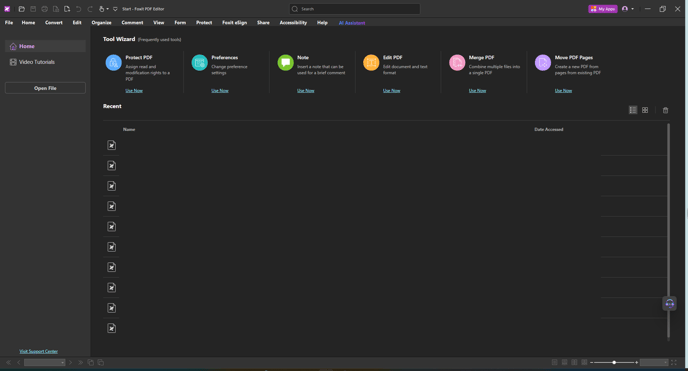Open the File menu
The image size is (688, 371).
(x=9, y=22)
